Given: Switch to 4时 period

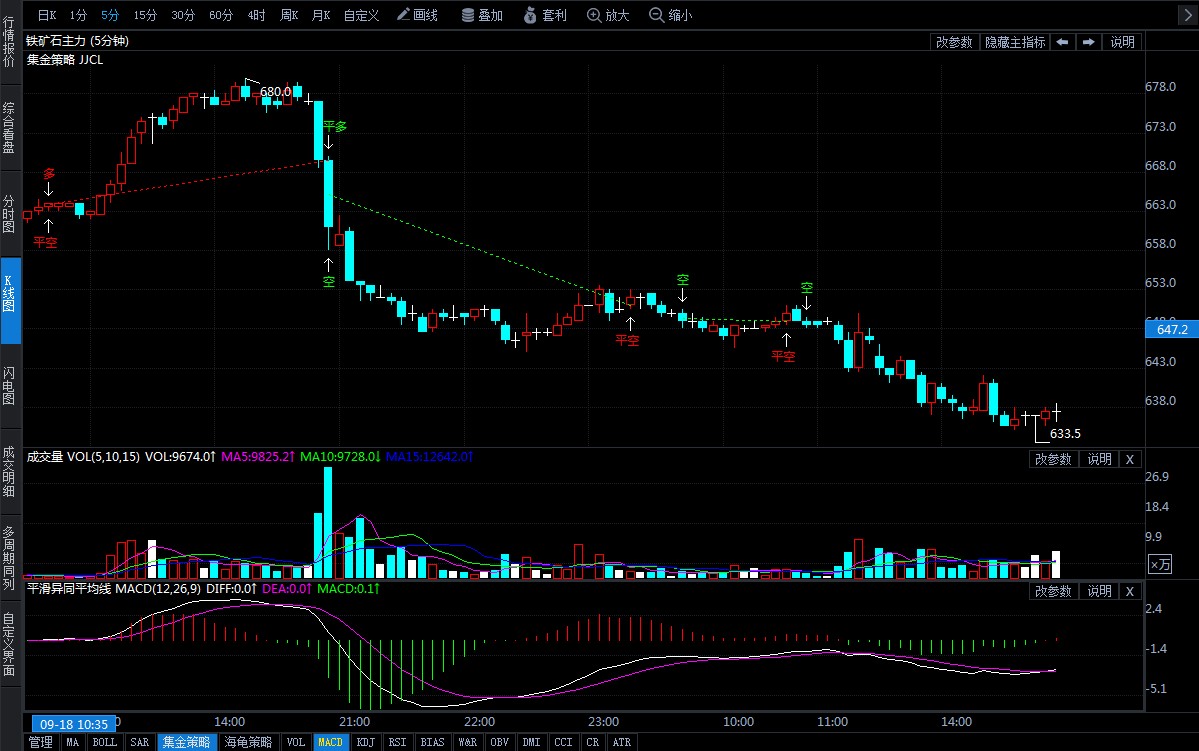Looking at the screenshot, I should pos(256,15).
